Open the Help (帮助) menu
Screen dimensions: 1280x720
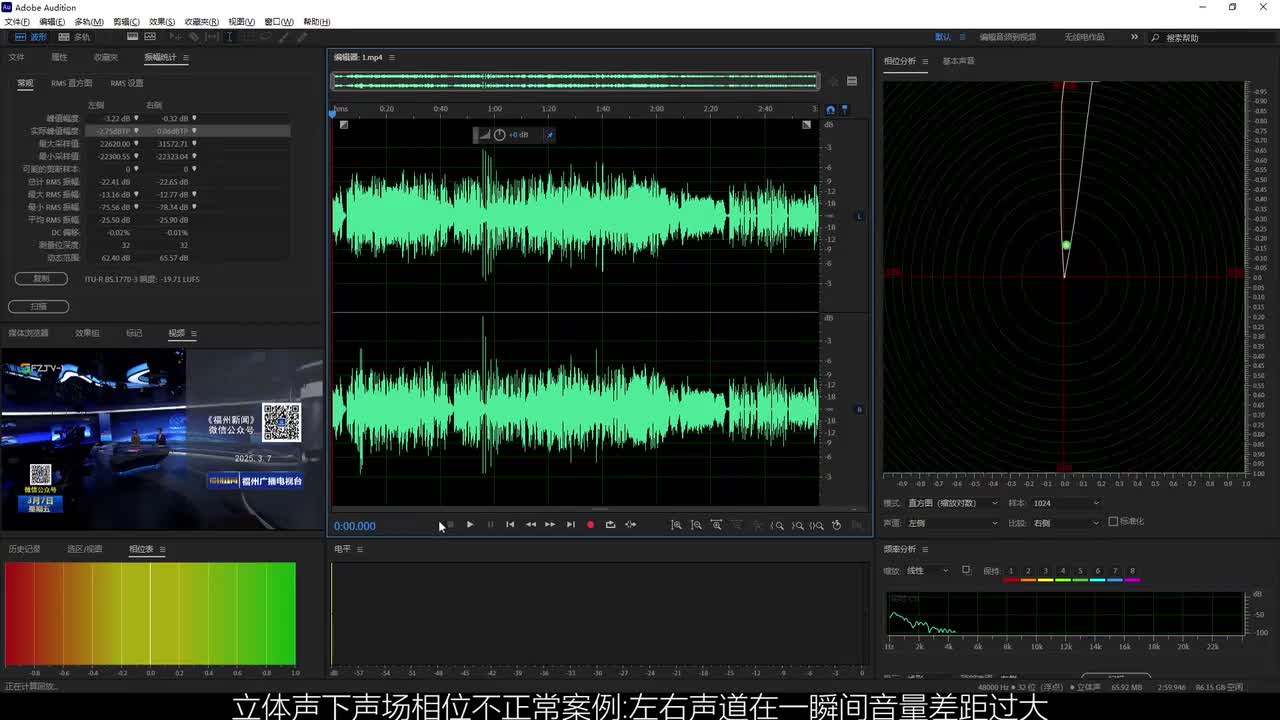pos(316,21)
